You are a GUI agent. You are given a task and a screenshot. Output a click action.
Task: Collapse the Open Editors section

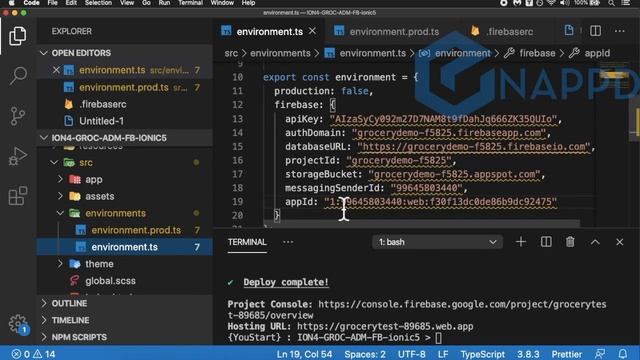(x=44, y=53)
